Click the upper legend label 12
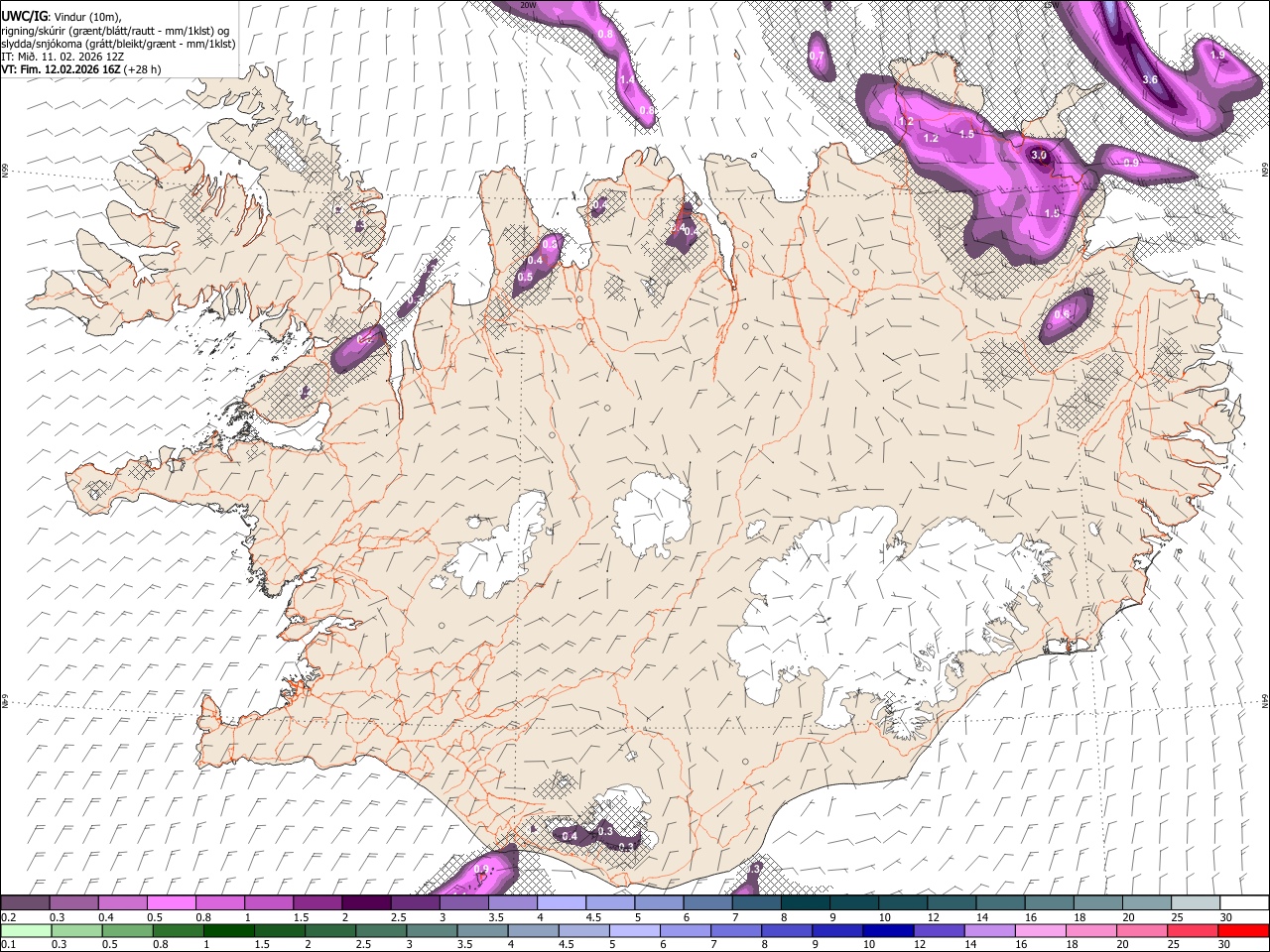Image resolution: width=1270 pixels, height=952 pixels. 934,917
